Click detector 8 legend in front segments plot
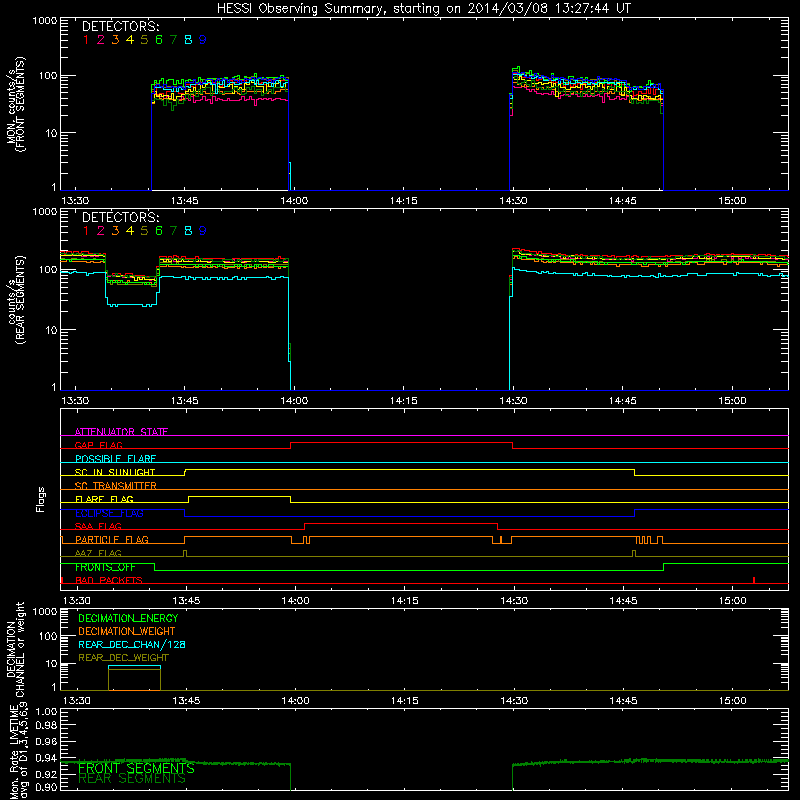 188,40
